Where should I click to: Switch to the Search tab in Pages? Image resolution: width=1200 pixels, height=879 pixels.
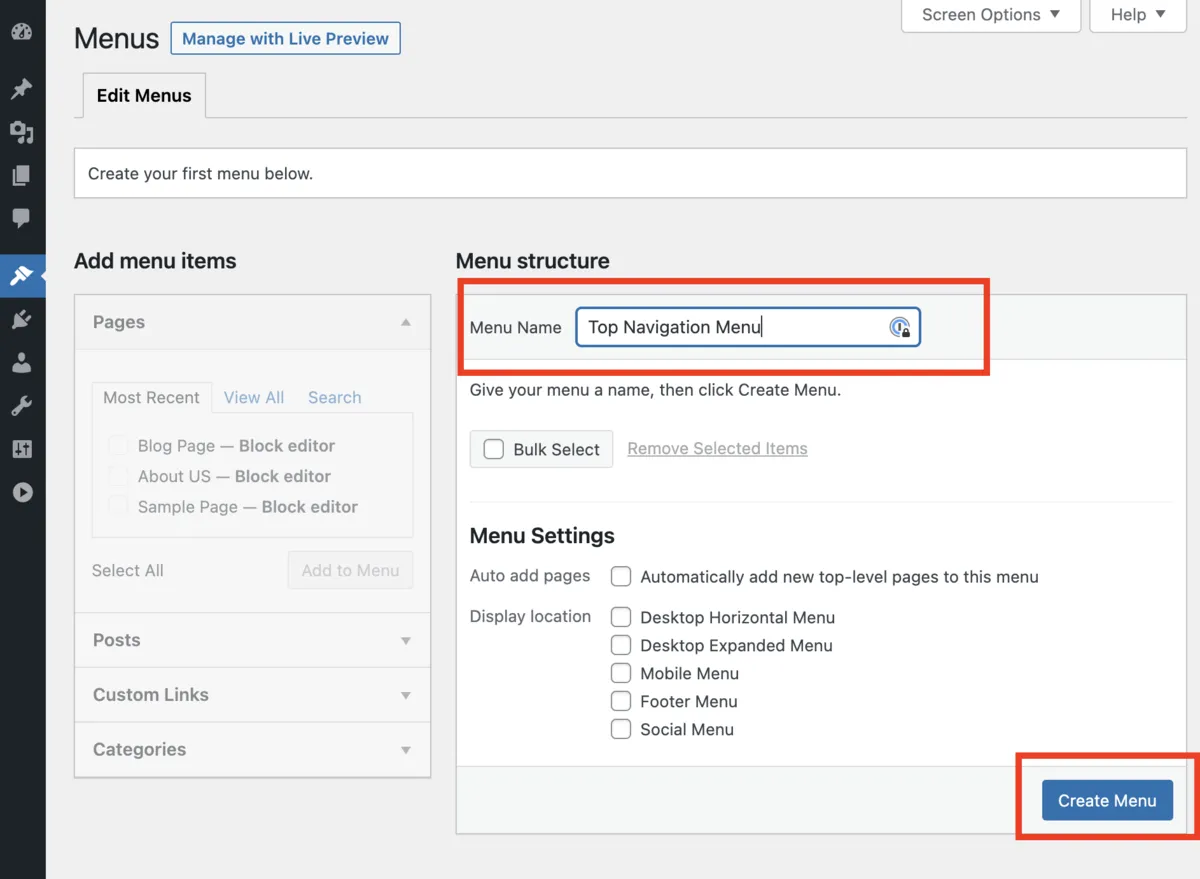pos(335,397)
